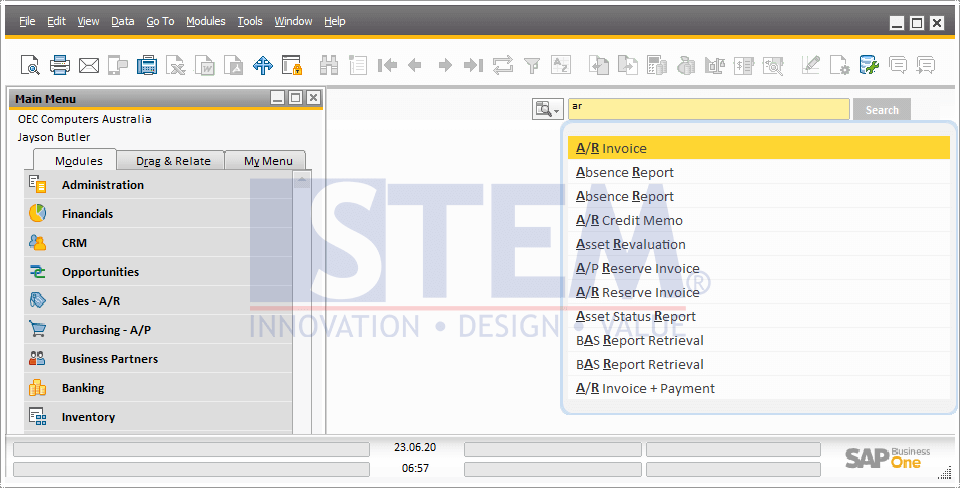Open the View menu
The width and height of the screenshot is (960, 488).
pos(88,21)
